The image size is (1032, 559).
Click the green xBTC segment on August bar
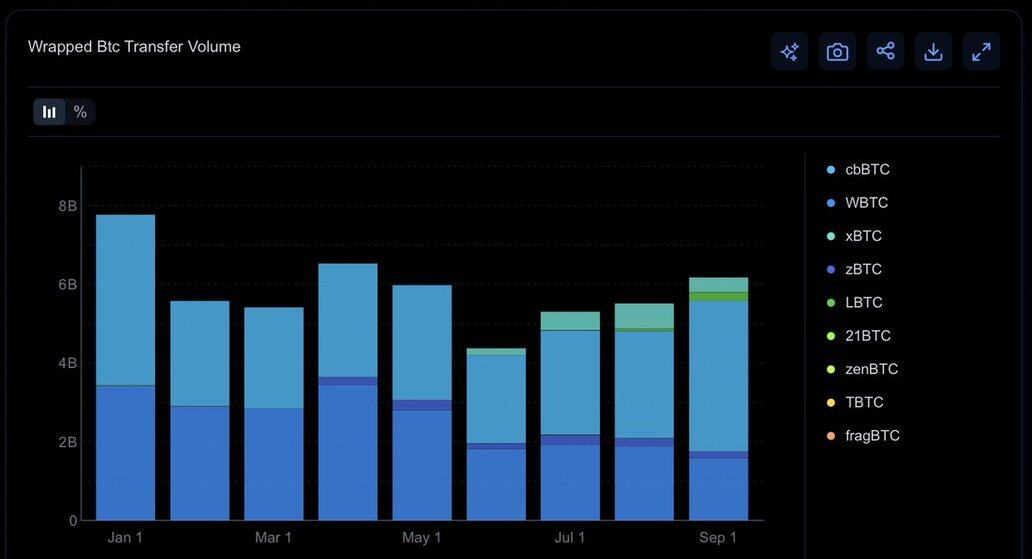coord(644,315)
